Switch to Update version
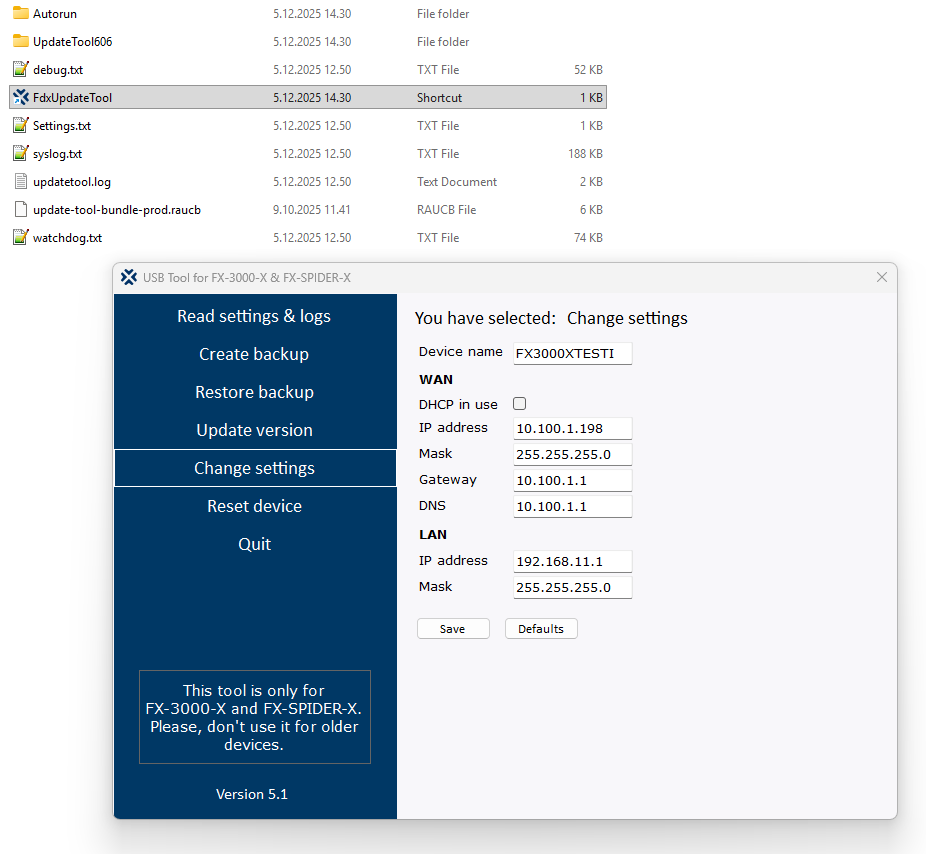Image resolution: width=926 pixels, height=854 pixels. pos(253,430)
